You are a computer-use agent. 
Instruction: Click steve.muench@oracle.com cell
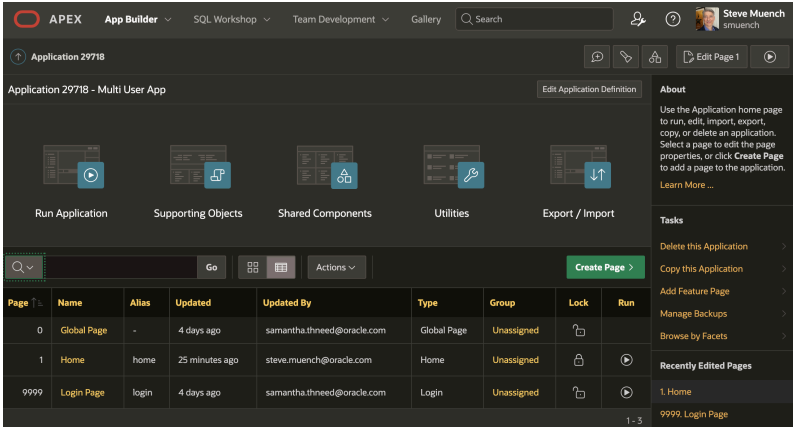(x=318, y=360)
